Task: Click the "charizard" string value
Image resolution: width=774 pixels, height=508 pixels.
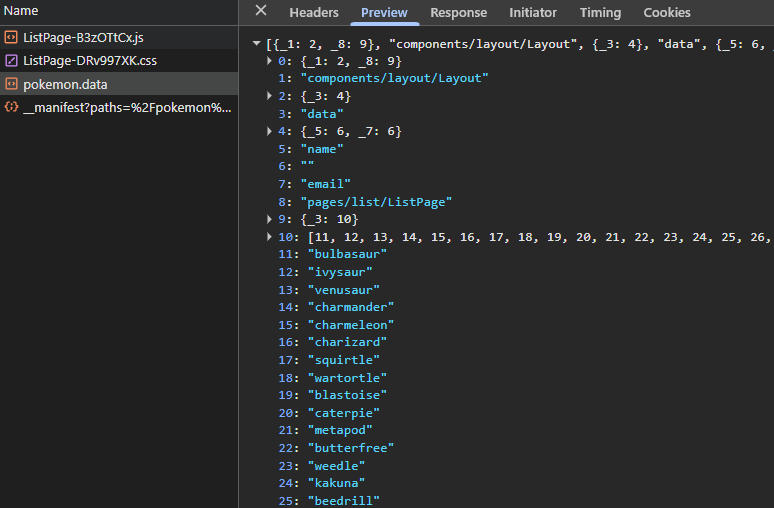Action: click(x=347, y=342)
